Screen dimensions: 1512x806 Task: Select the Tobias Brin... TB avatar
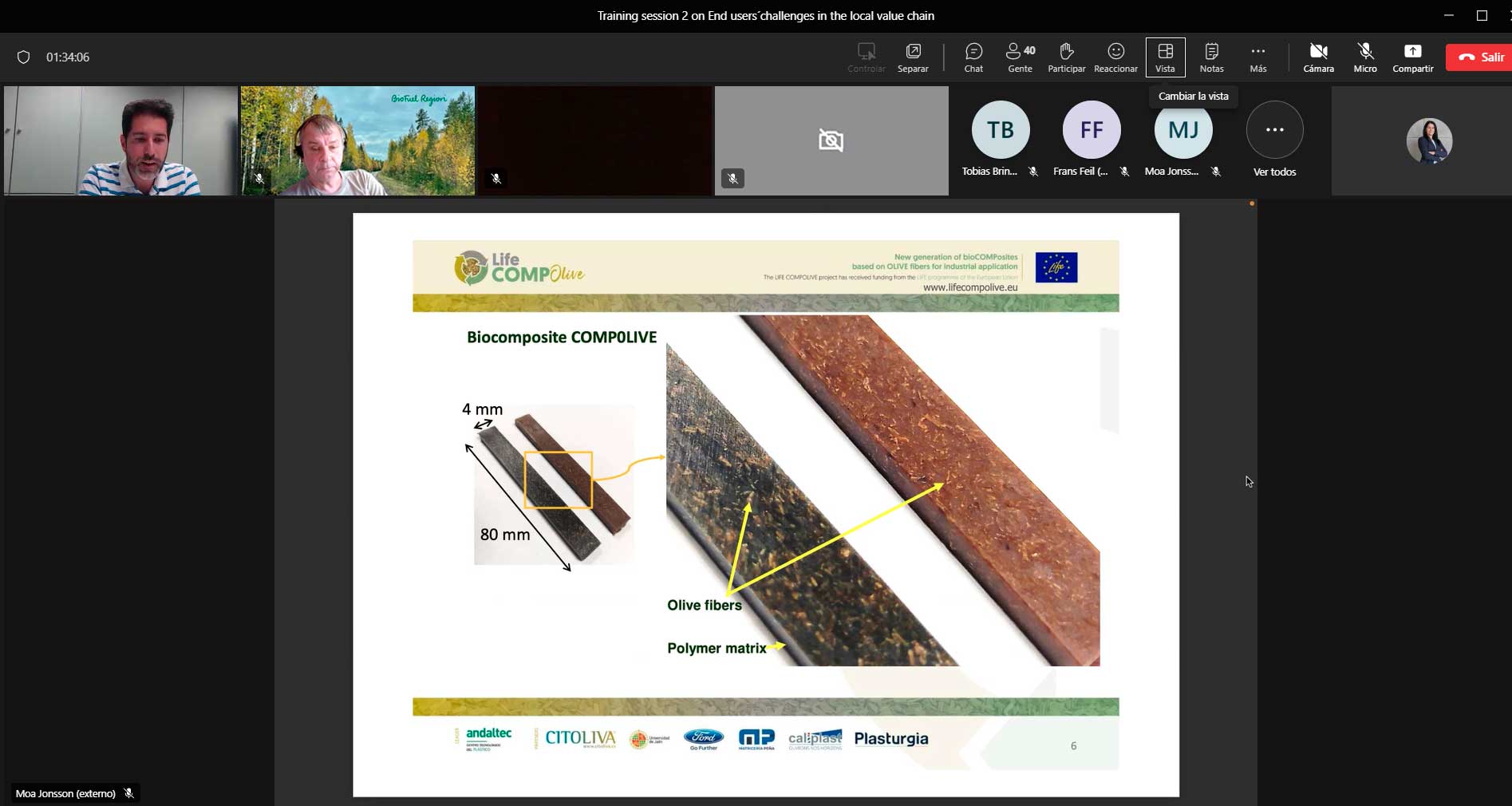(x=1000, y=129)
